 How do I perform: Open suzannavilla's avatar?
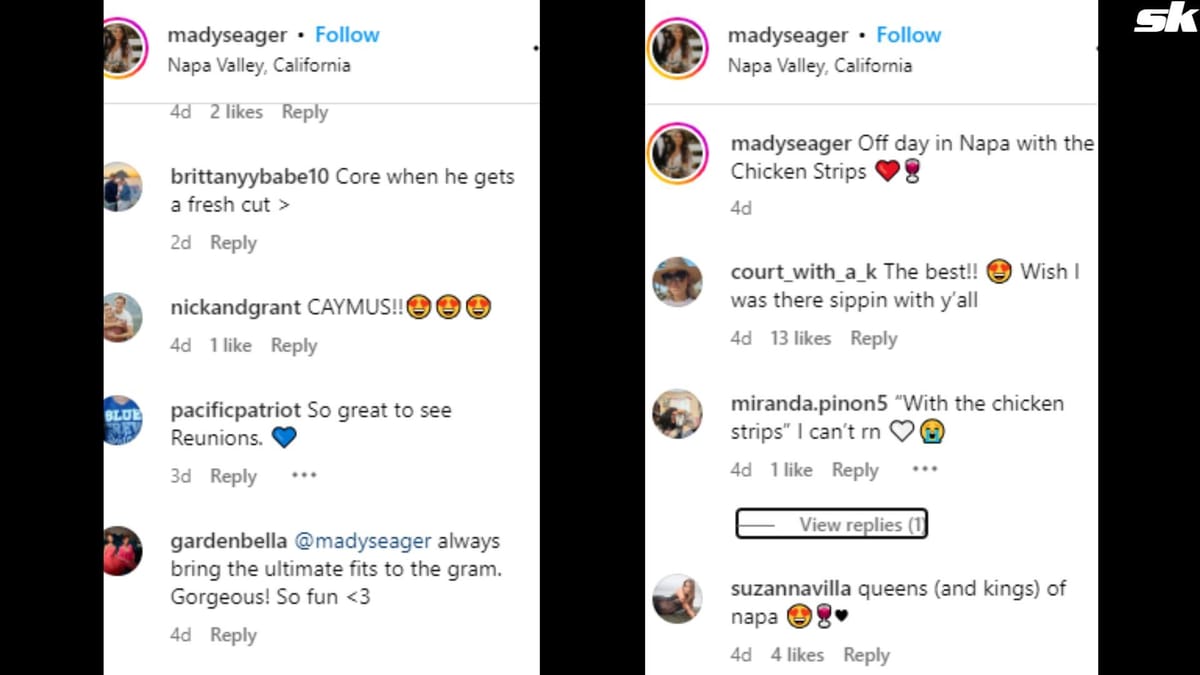[x=677, y=600]
